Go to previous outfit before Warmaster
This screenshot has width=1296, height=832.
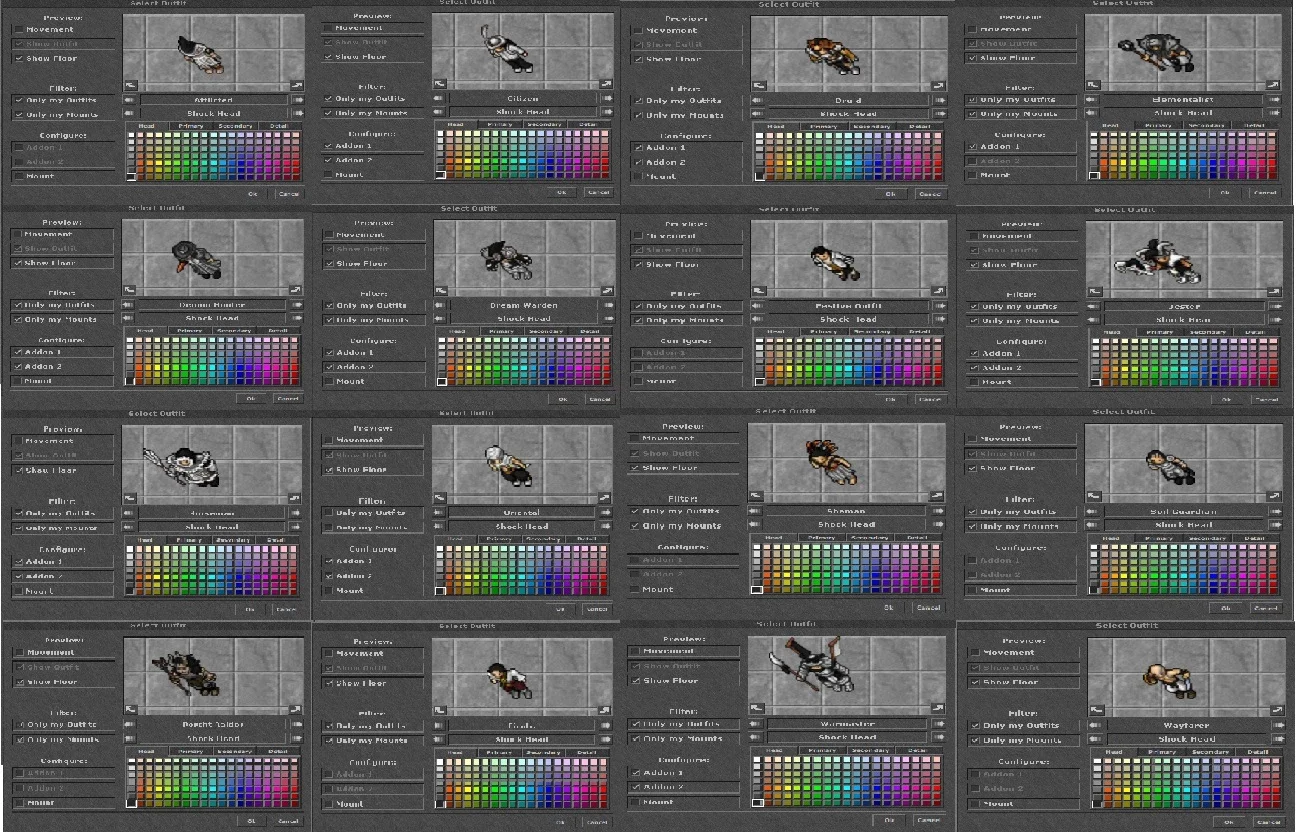coord(758,723)
